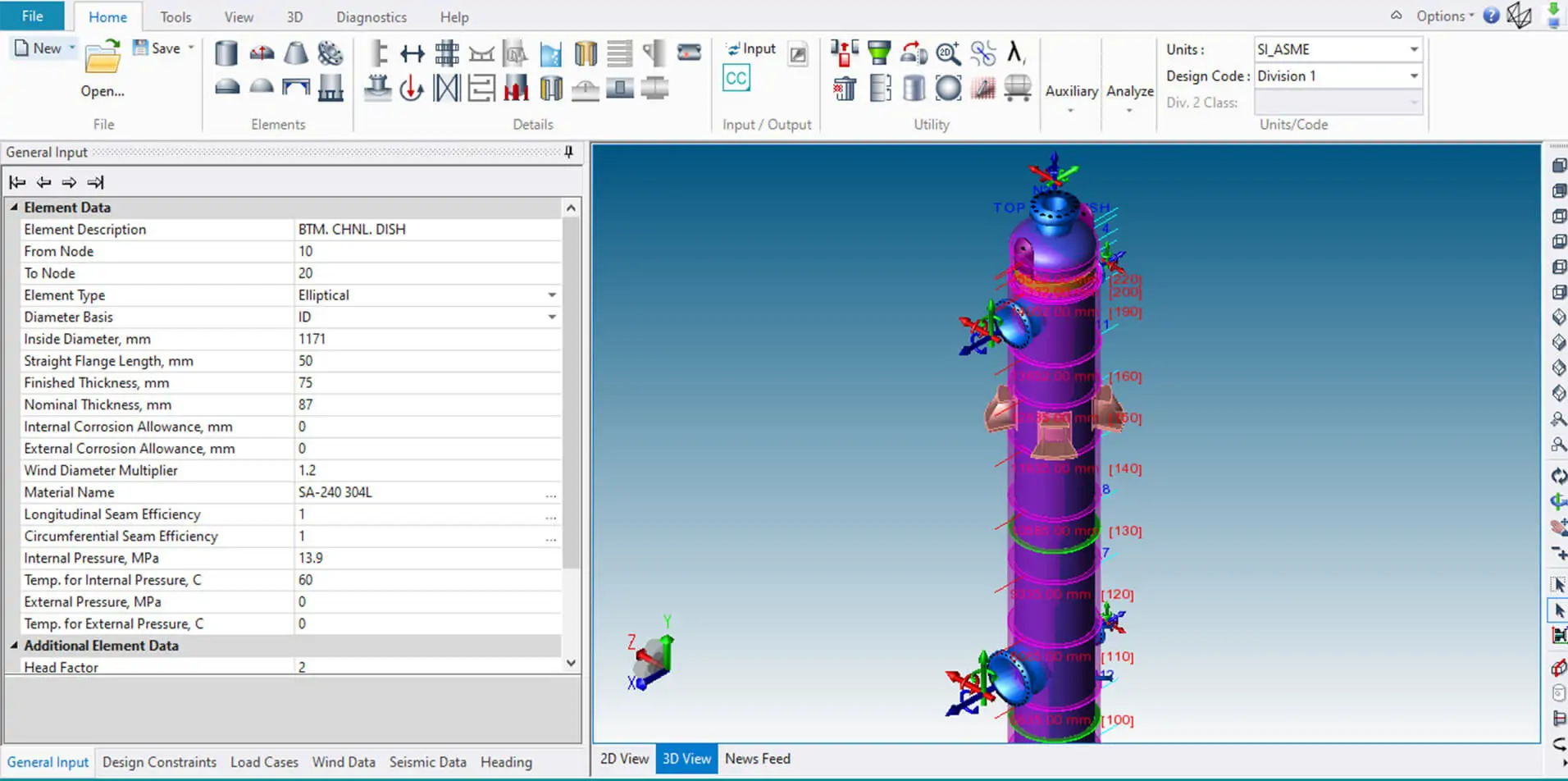Collapse the Element Data section

click(x=14, y=208)
